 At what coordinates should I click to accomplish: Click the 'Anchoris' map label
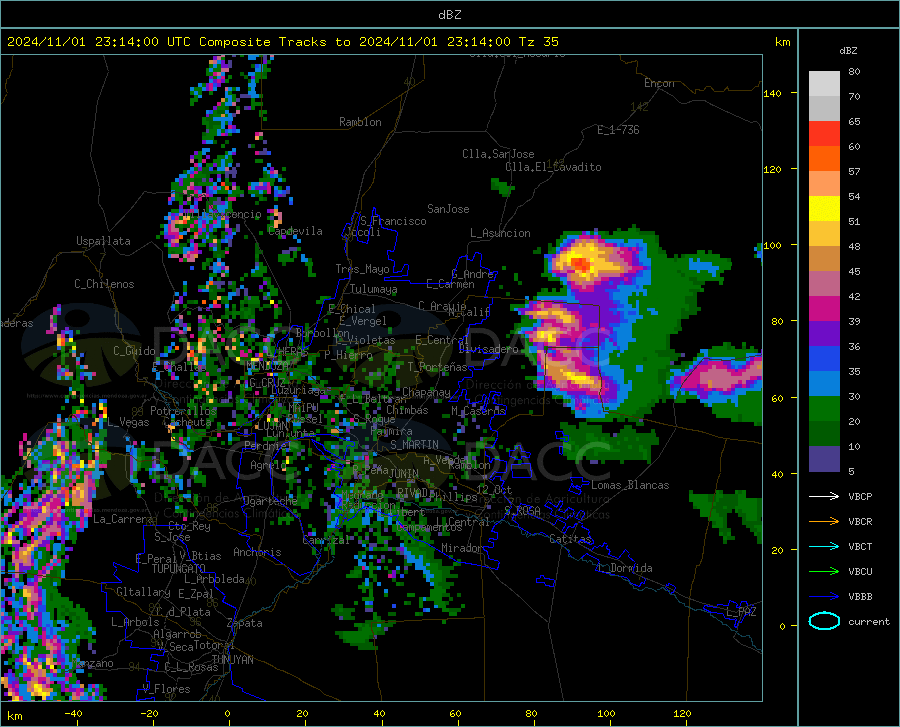[x=257, y=552]
